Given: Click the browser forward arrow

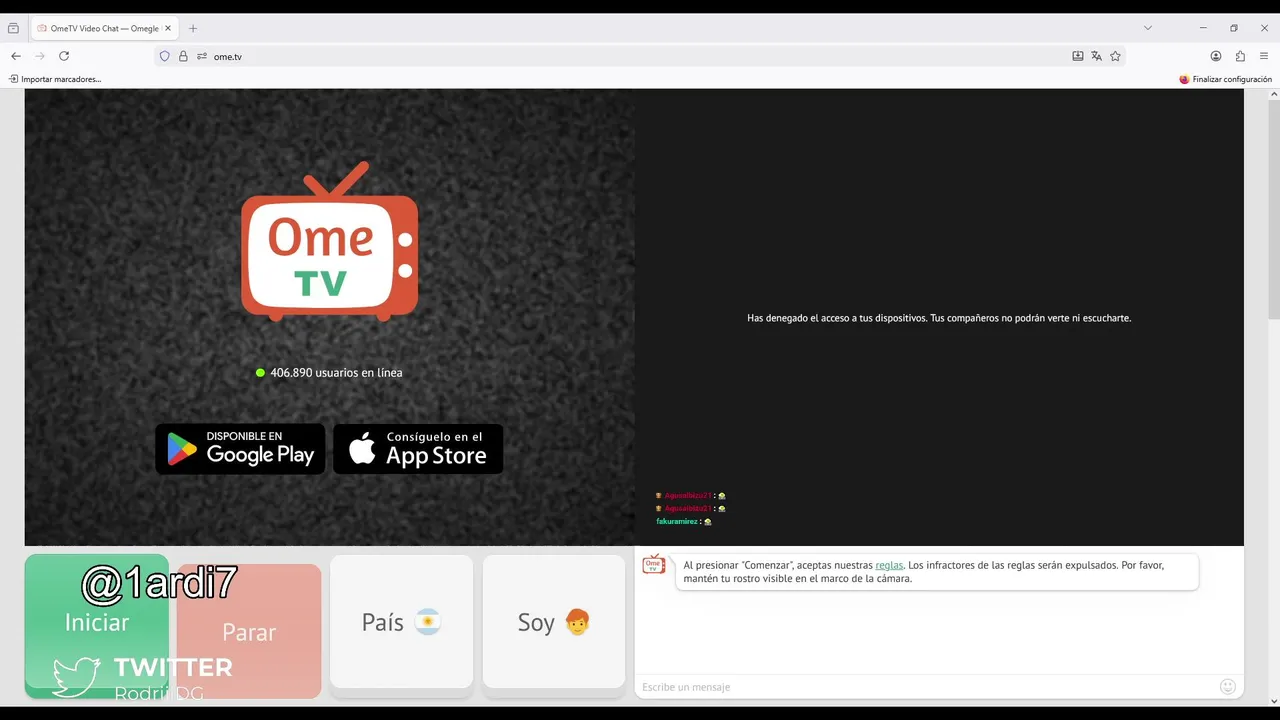Looking at the screenshot, I should coord(40,56).
